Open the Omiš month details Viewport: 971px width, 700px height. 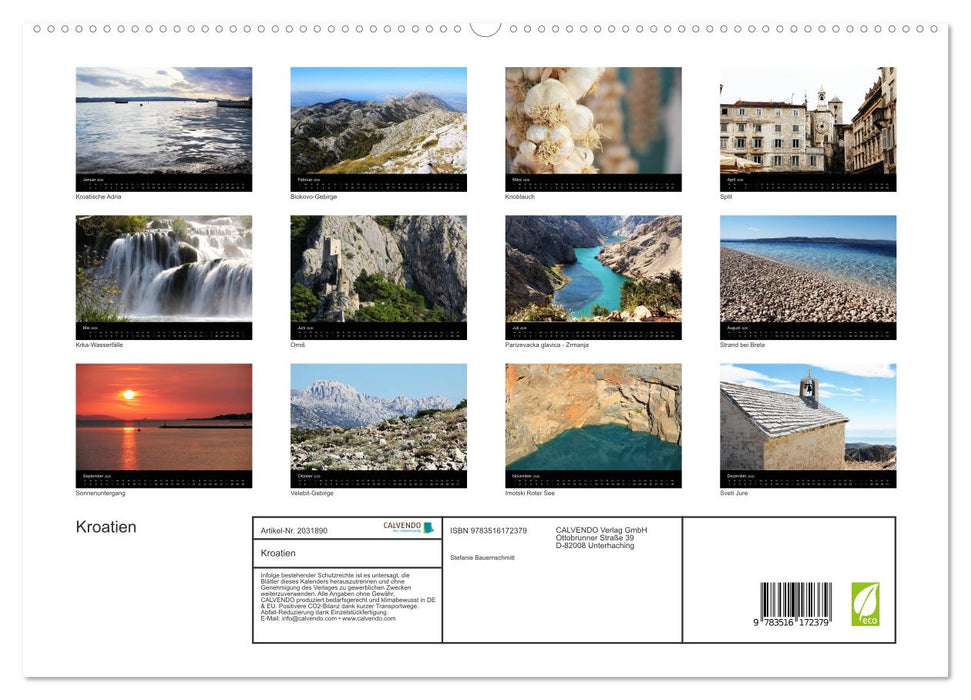coord(379,331)
